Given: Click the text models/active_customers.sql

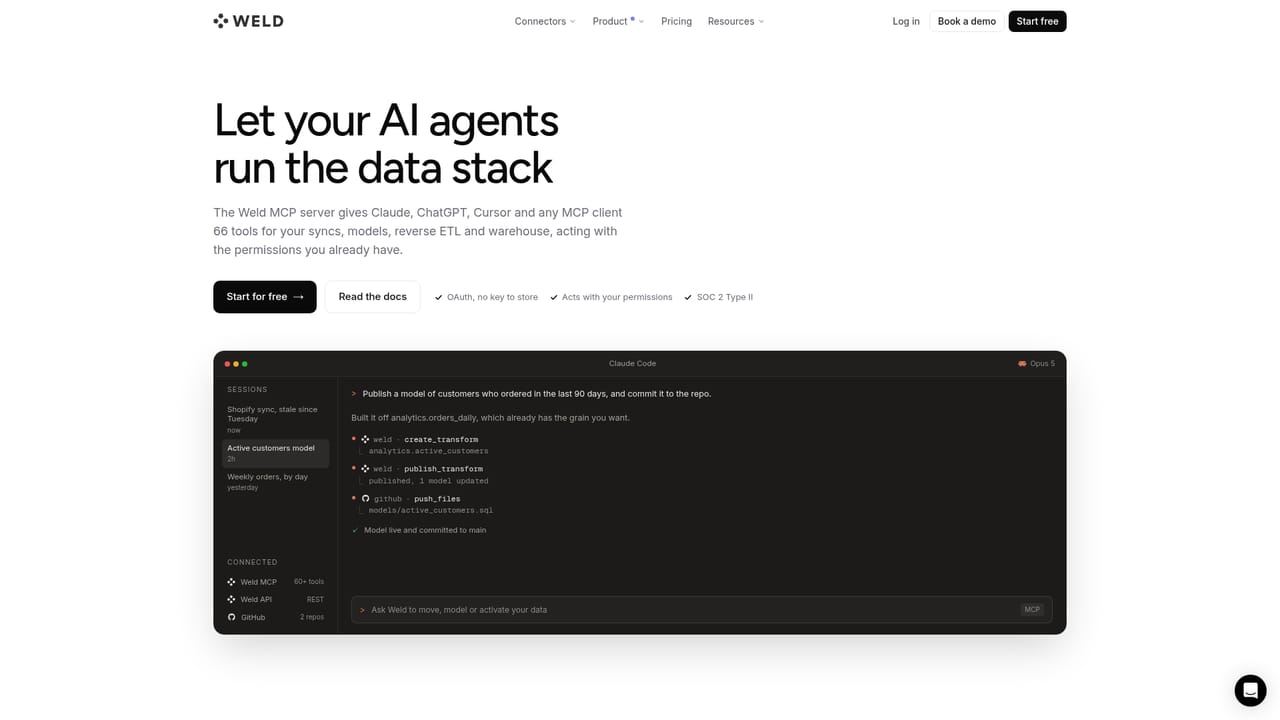Looking at the screenshot, I should 430,510.
